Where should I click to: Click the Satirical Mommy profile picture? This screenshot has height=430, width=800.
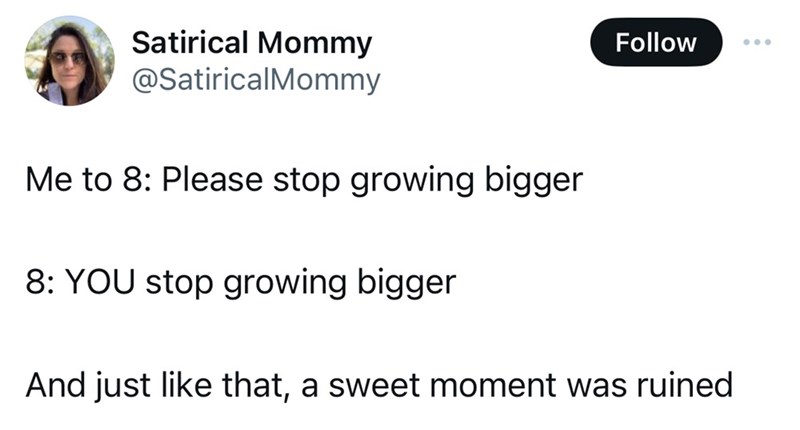click(68, 61)
